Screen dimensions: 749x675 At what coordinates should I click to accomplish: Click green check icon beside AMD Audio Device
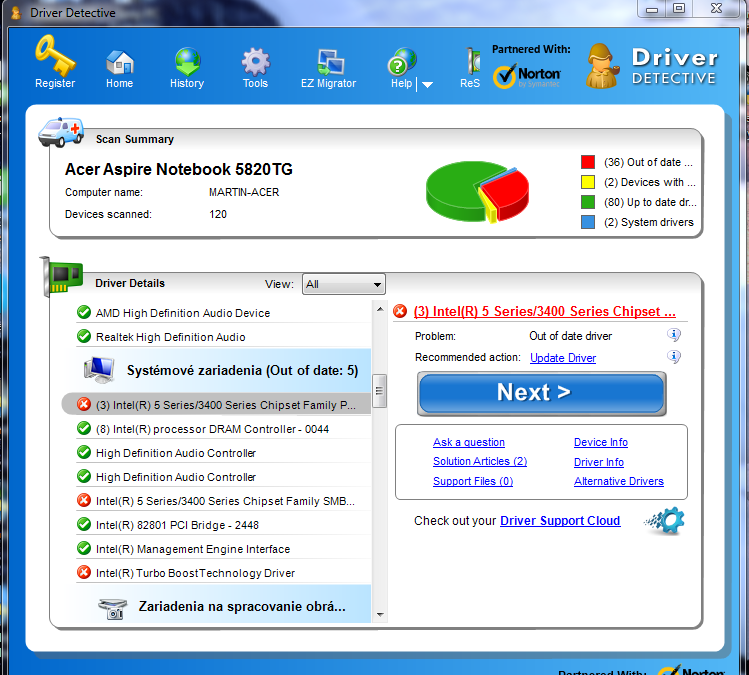pos(84,312)
